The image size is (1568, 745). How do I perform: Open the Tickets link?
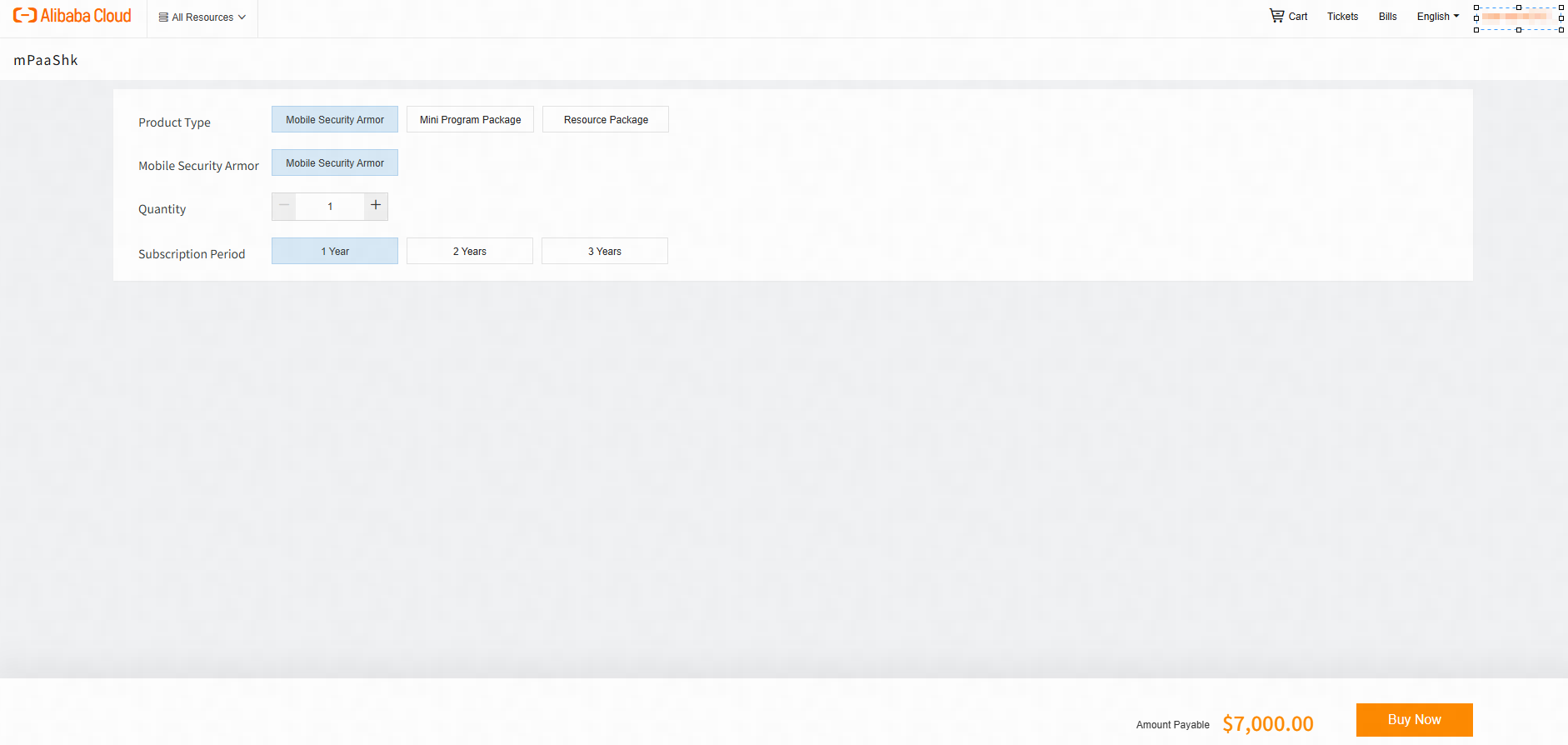click(x=1342, y=17)
